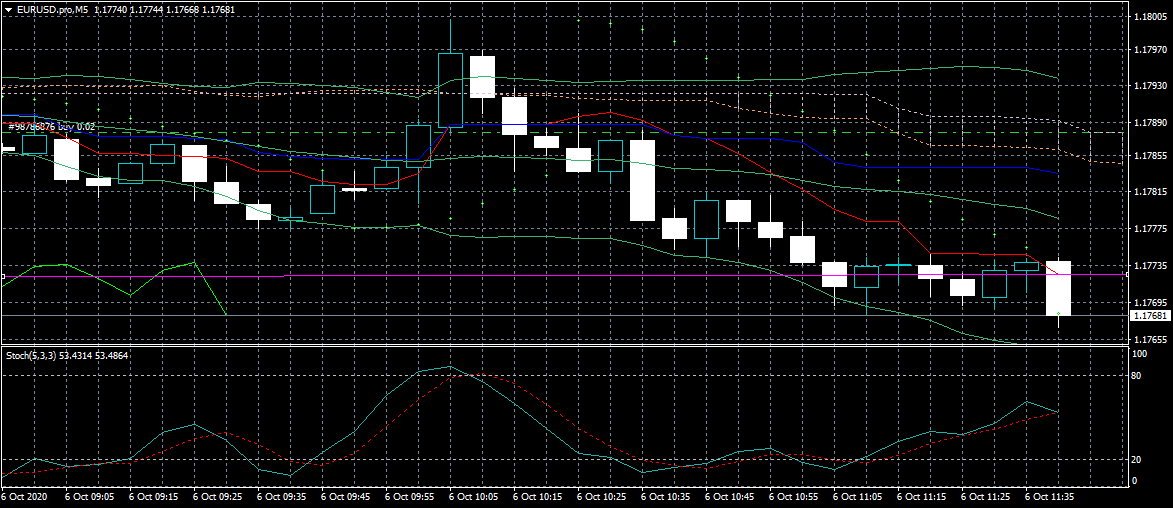Click the 1.18005 price scale label
This screenshot has width=1173, height=508.
pyautogui.click(x=1149, y=17)
